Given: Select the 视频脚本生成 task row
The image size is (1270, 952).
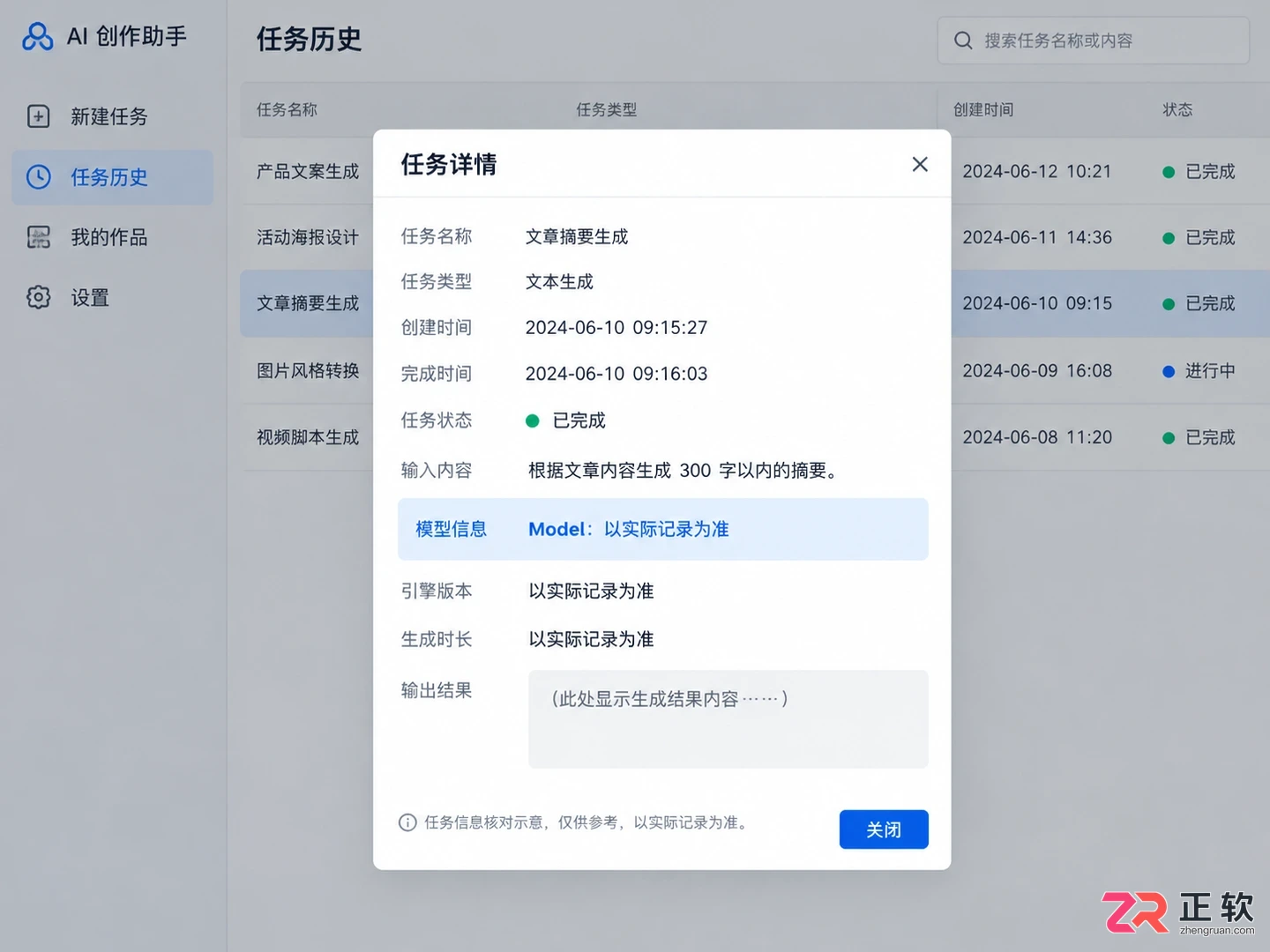Looking at the screenshot, I should click(308, 437).
